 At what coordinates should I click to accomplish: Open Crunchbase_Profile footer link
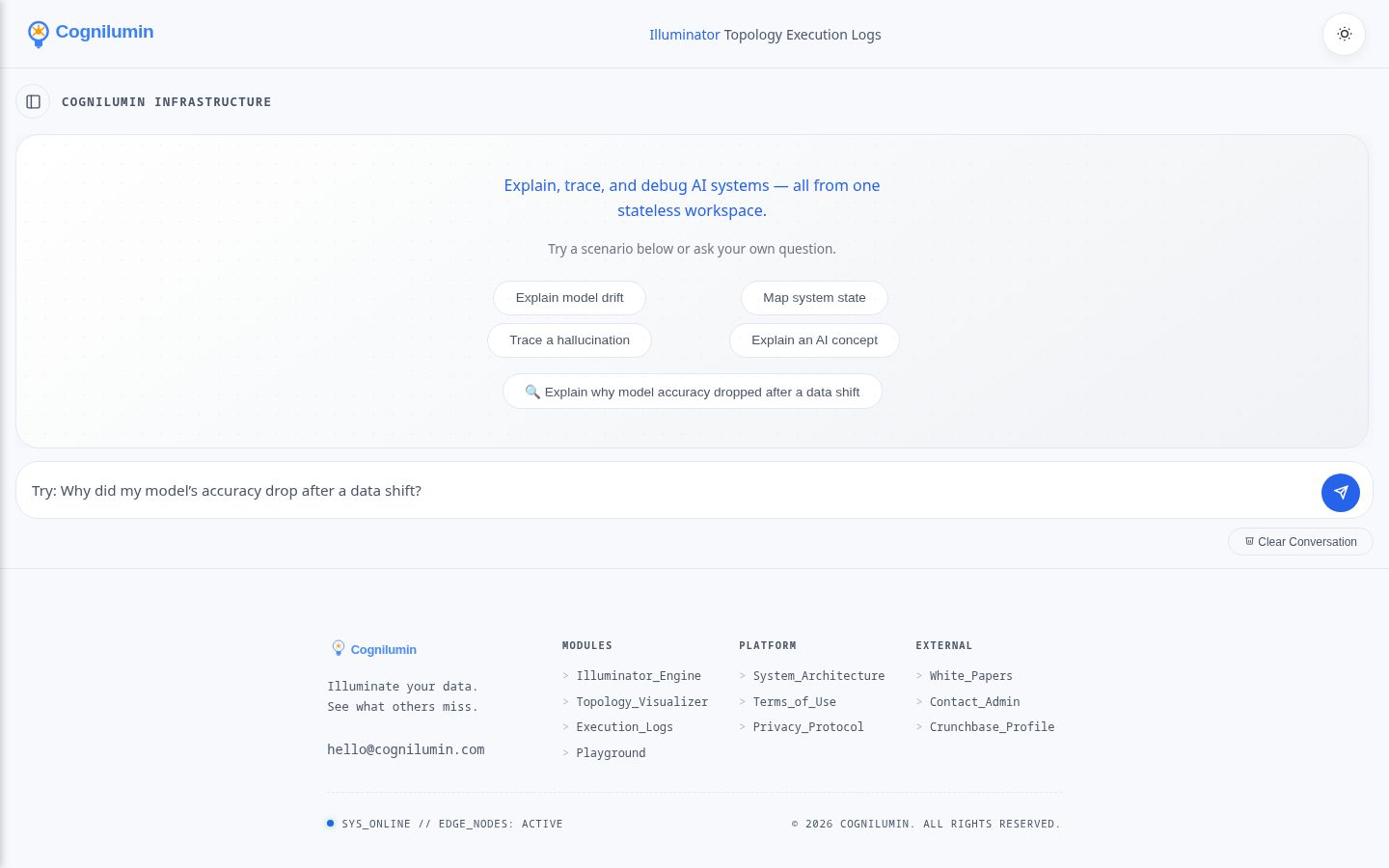click(993, 727)
